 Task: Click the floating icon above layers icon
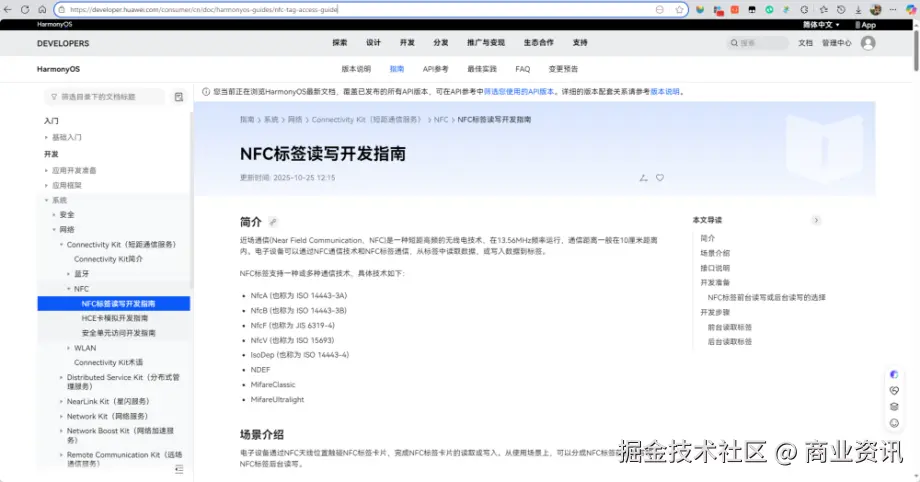tap(894, 390)
